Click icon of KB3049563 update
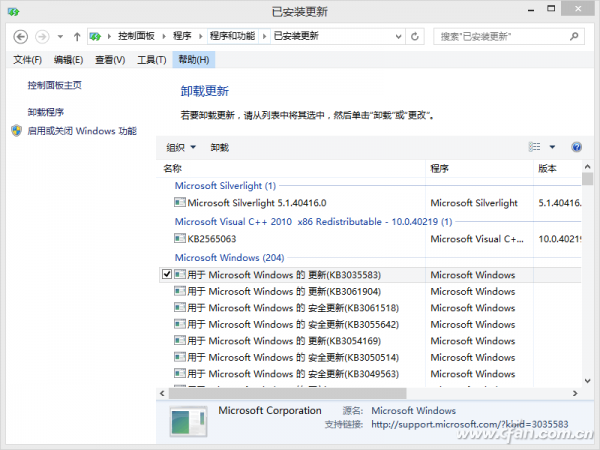Screen dimensions: 600x450 179,373
